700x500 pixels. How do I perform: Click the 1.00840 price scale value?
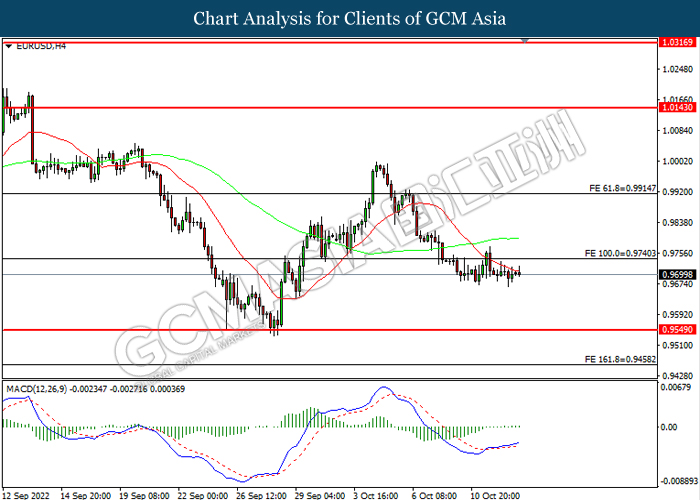coord(678,130)
